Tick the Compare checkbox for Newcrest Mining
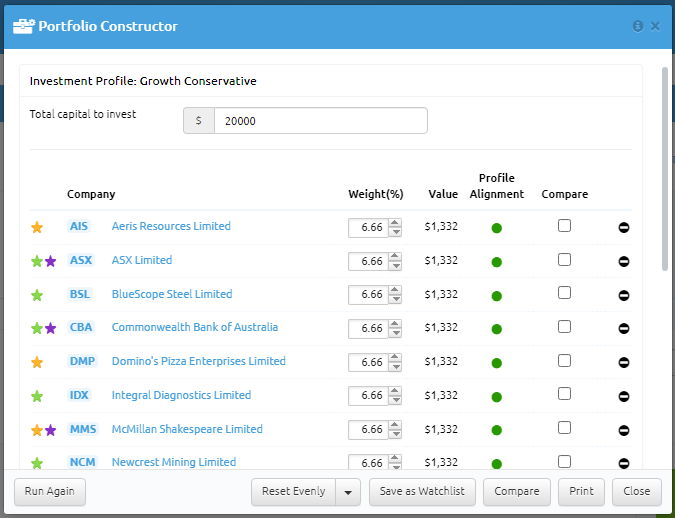The image size is (675, 518). [x=564, y=462]
